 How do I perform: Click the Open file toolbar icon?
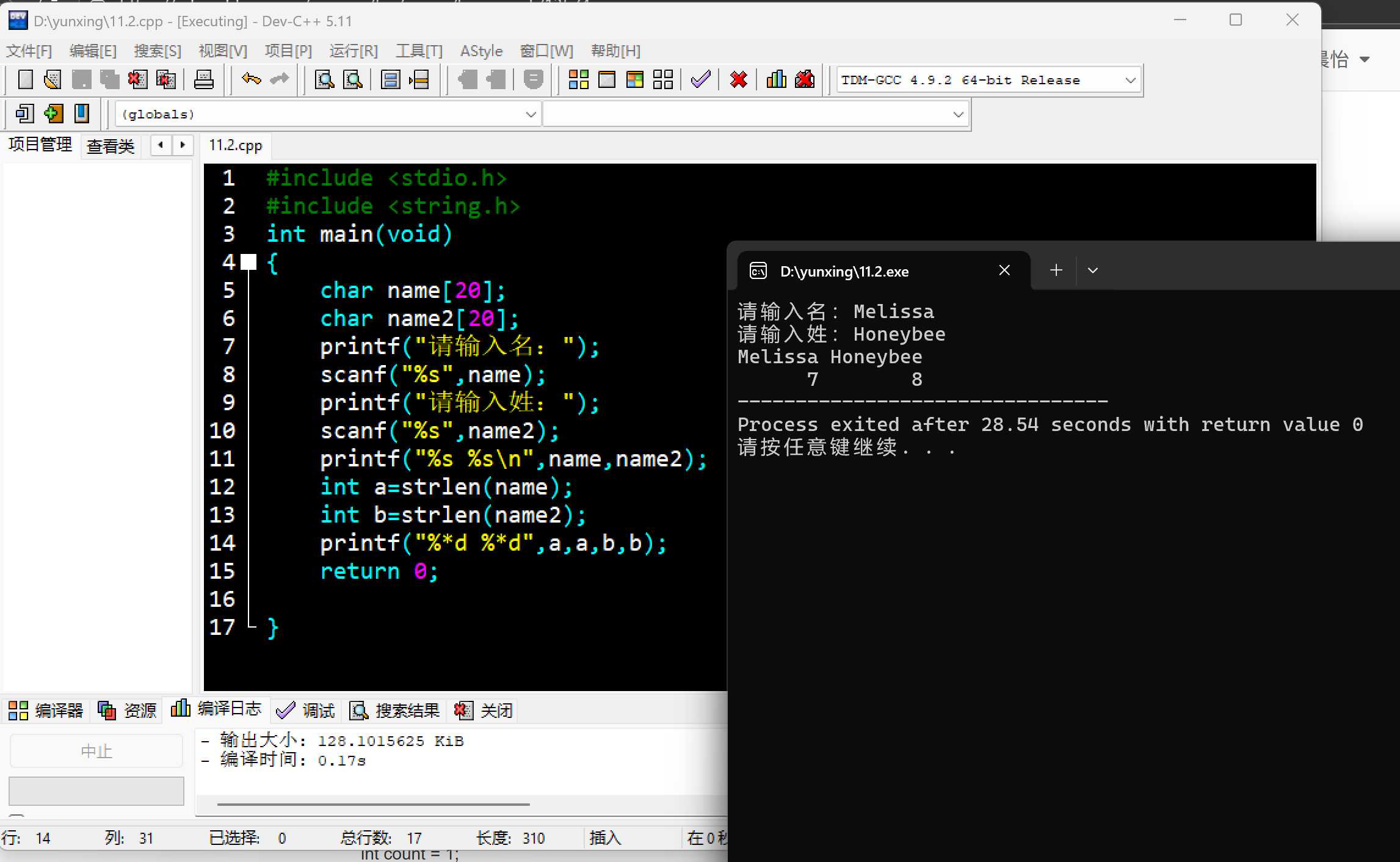53,80
